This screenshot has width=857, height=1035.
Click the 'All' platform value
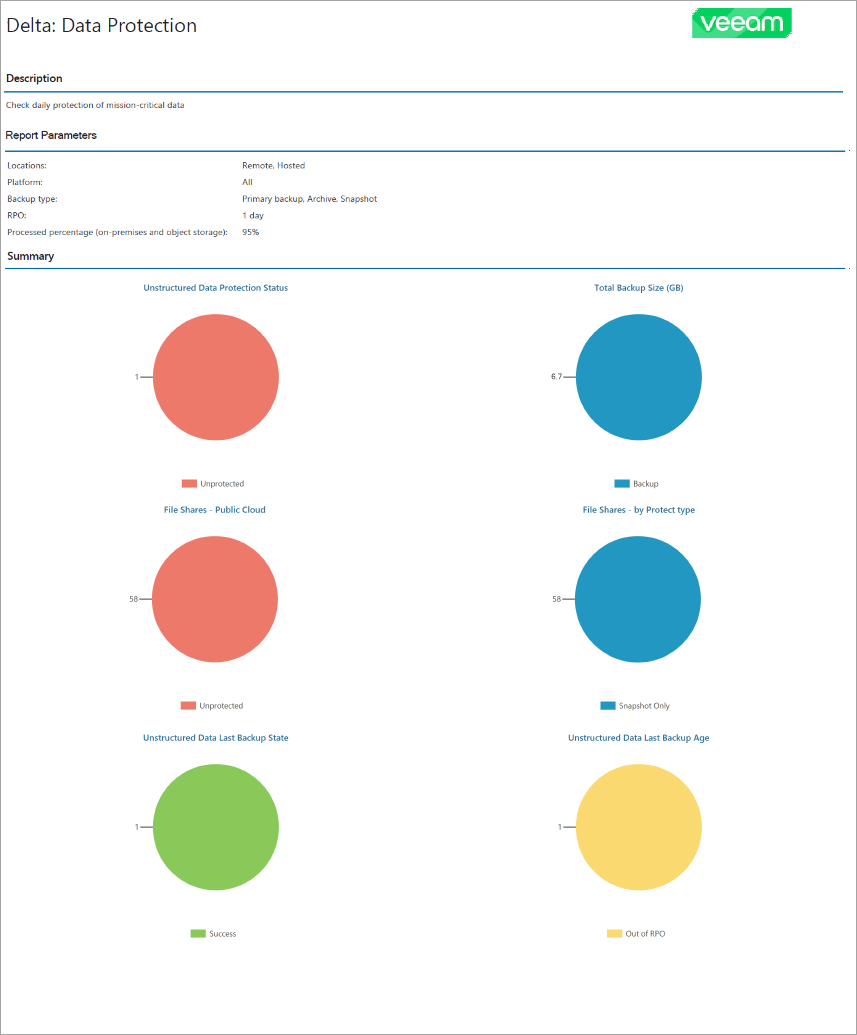(248, 182)
